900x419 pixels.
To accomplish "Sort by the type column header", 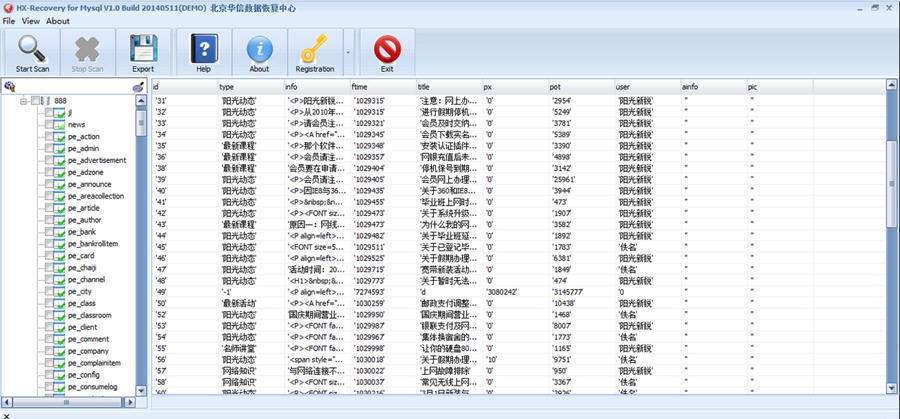I will point(250,87).
